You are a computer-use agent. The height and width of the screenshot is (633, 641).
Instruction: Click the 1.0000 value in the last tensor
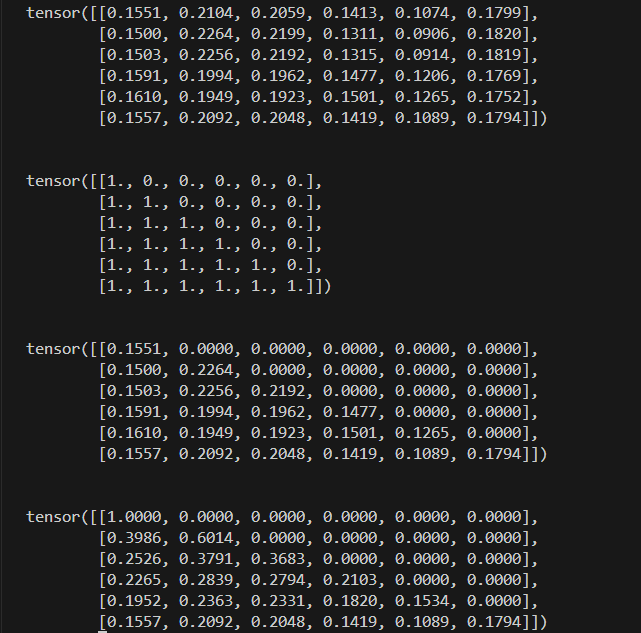pos(131,517)
